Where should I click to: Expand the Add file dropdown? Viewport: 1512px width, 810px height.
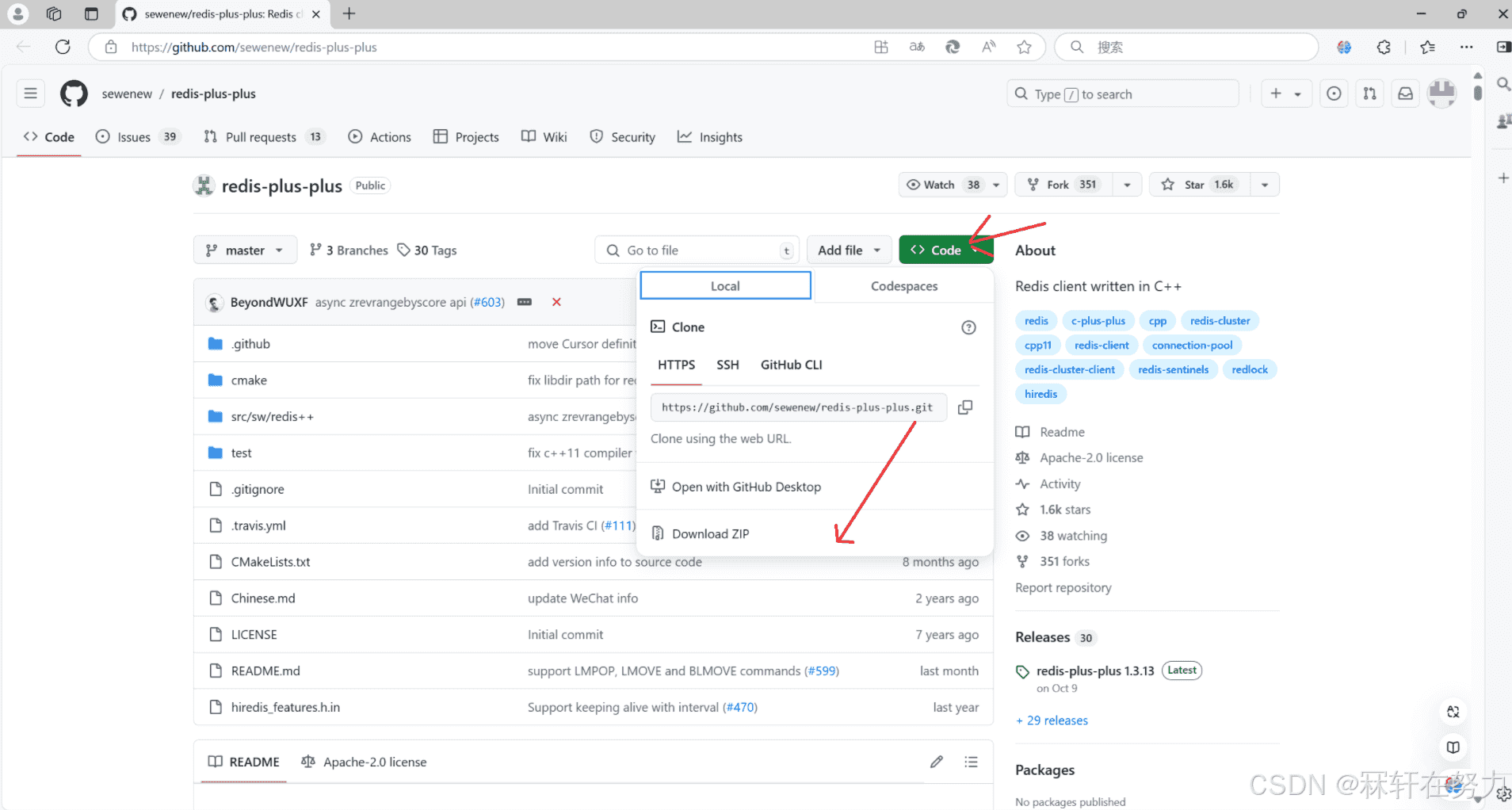click(849, 250)
